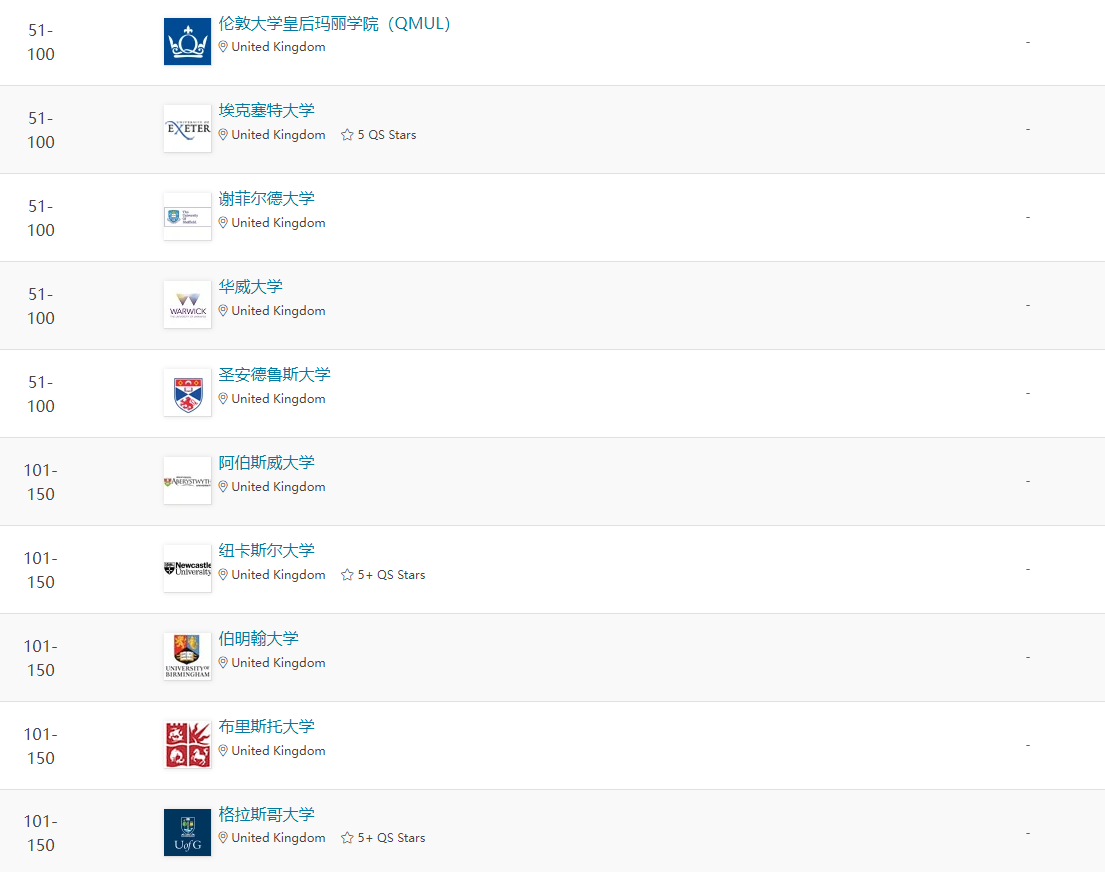Click "United Kingdom" under 纽卡斯尔大学
1105x872 pixels.
[278, 575]
